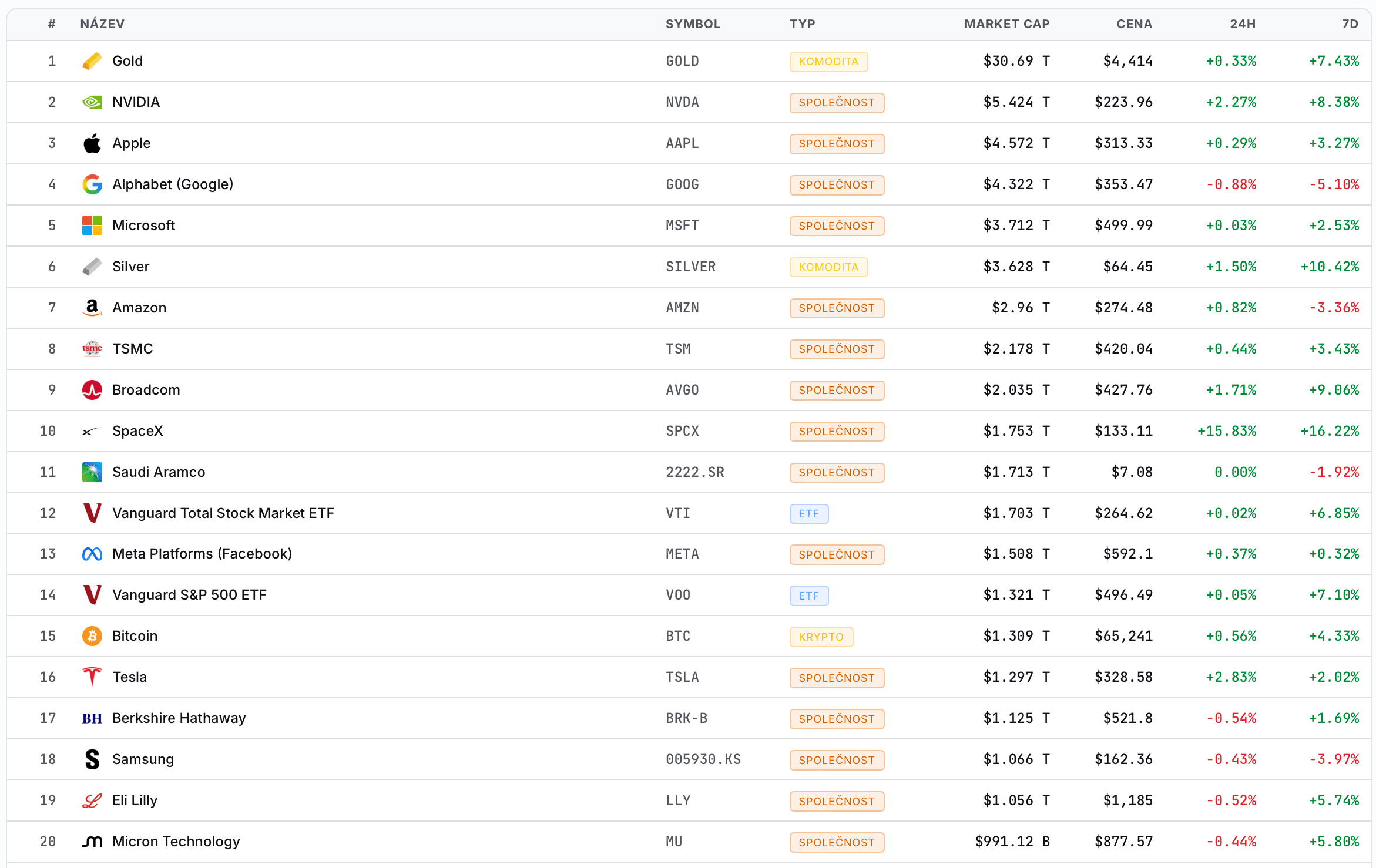Sort by the CENA column header

(1134, 24)
